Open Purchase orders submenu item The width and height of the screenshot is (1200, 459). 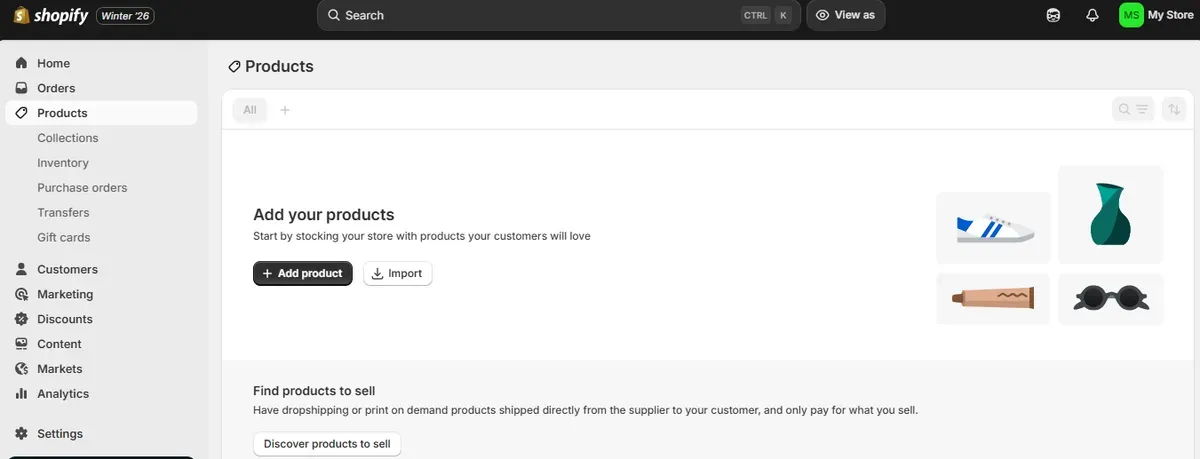82,188
